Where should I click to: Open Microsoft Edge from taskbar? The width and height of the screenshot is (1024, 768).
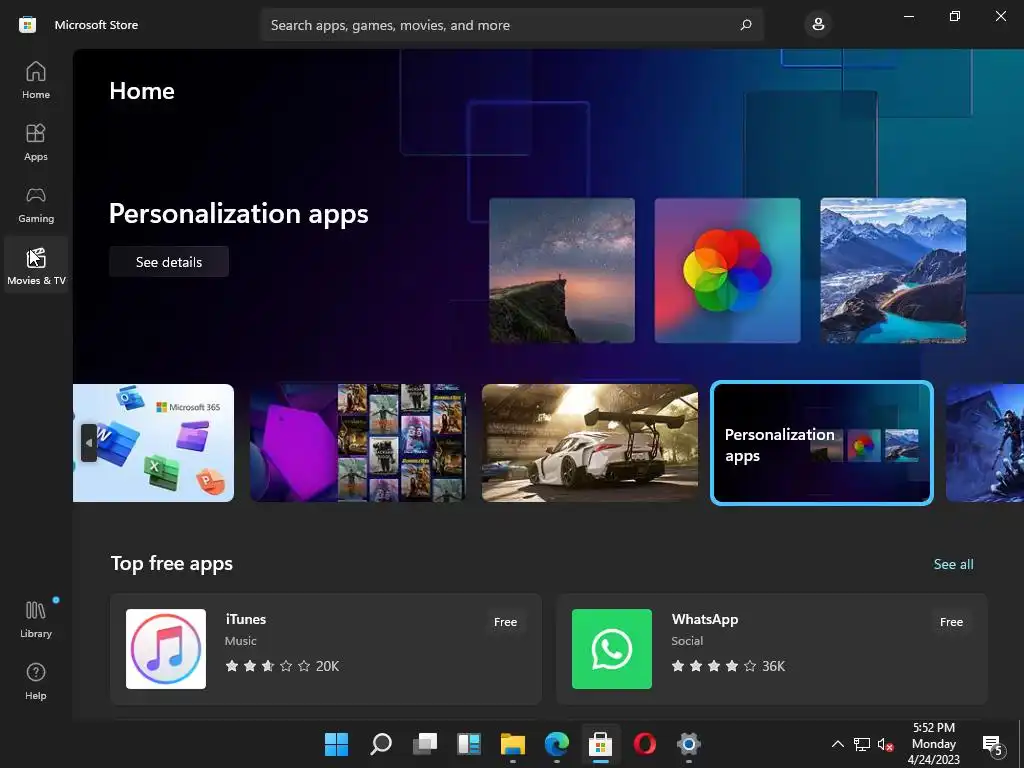click(556, 744)
